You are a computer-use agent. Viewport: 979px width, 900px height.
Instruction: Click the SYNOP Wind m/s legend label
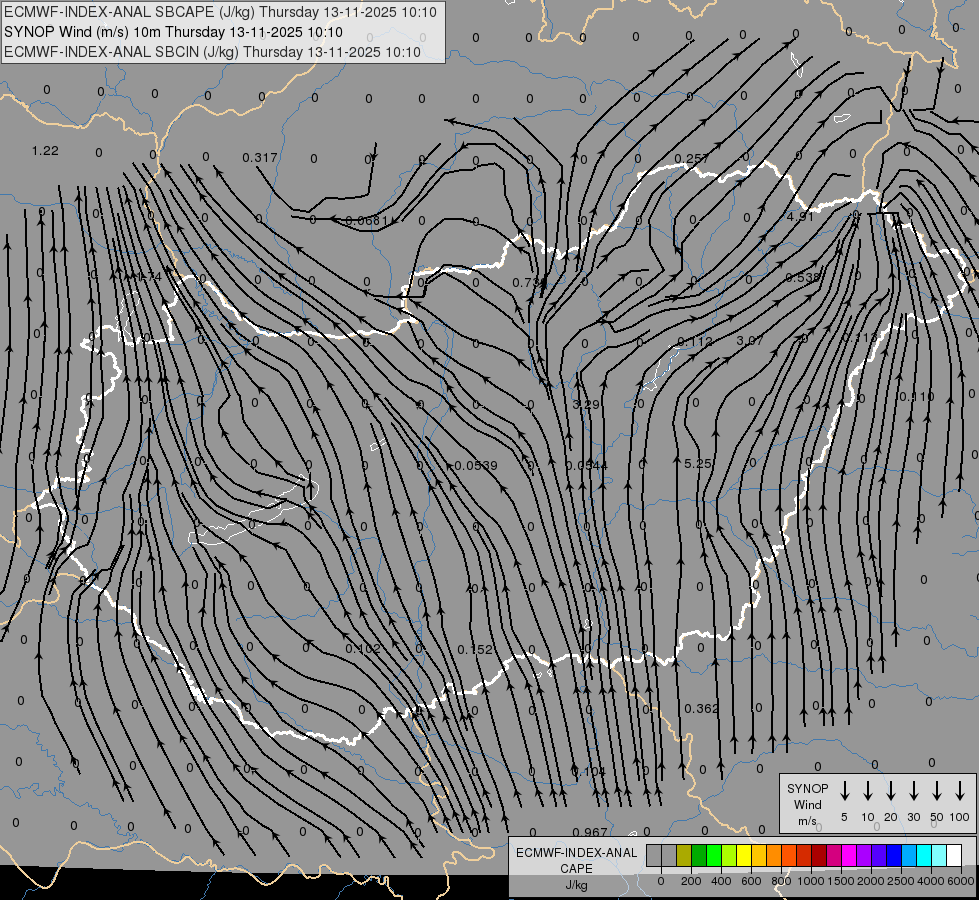tap(807, 804)
